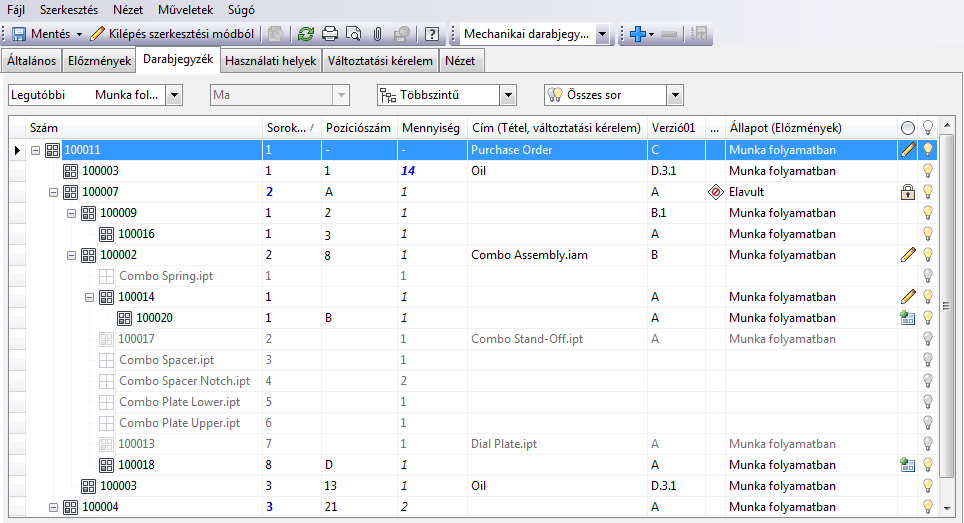
Task: Click the red obsolete icon beside Elavult
Action: pos(716,192)
